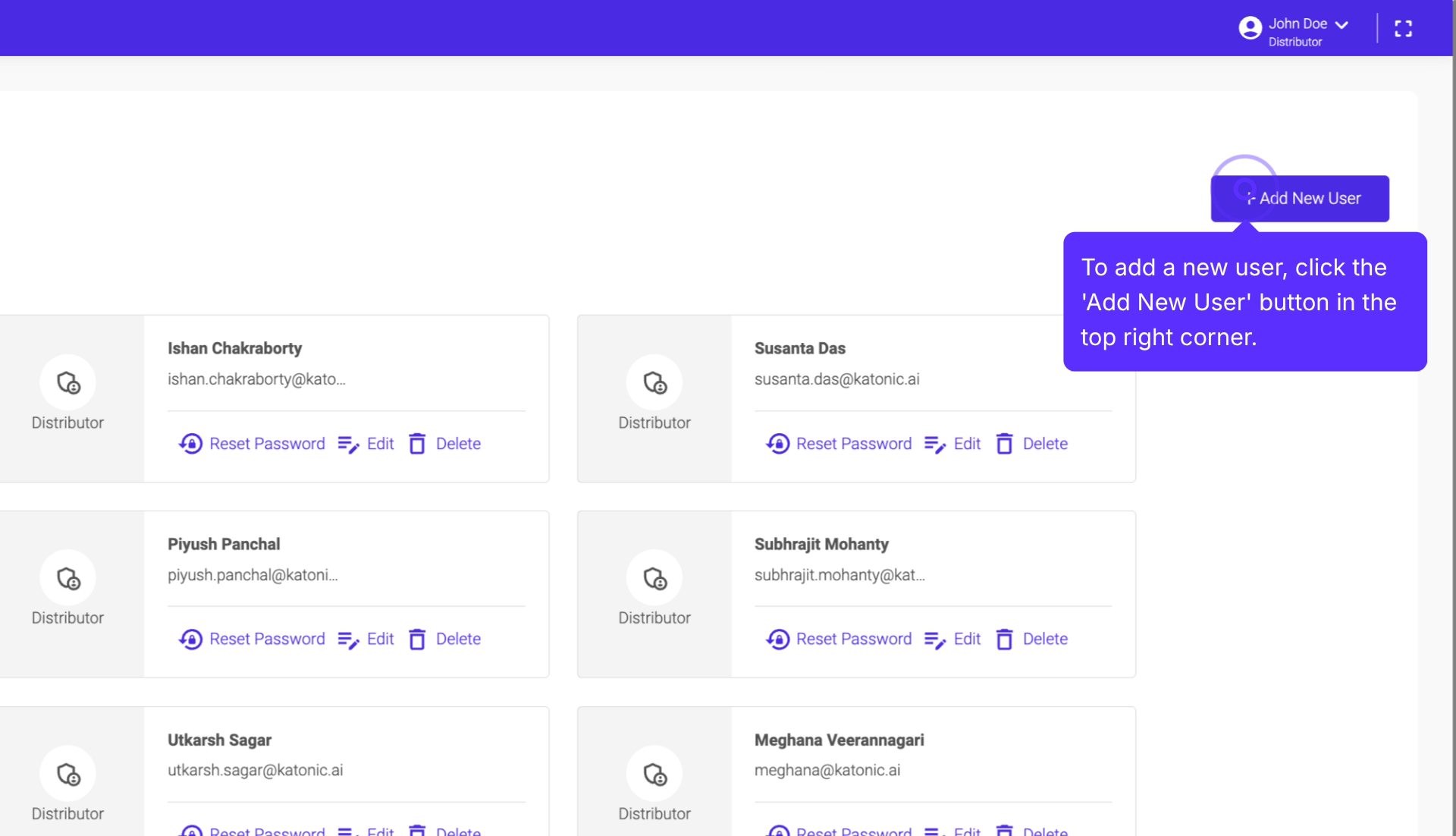Click the truncated email of Ishan Chakraborty
Viewport: 1456px width, 836px height.
(x=256, y=379)
